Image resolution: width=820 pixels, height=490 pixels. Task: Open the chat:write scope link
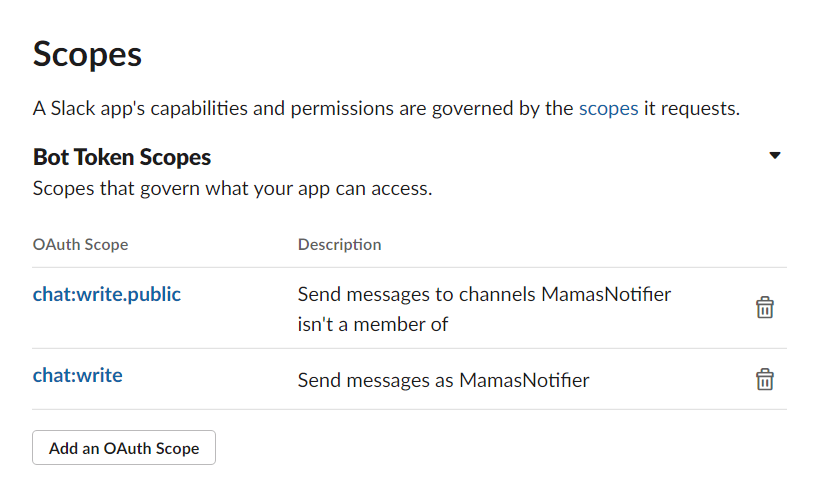[78, 376]
